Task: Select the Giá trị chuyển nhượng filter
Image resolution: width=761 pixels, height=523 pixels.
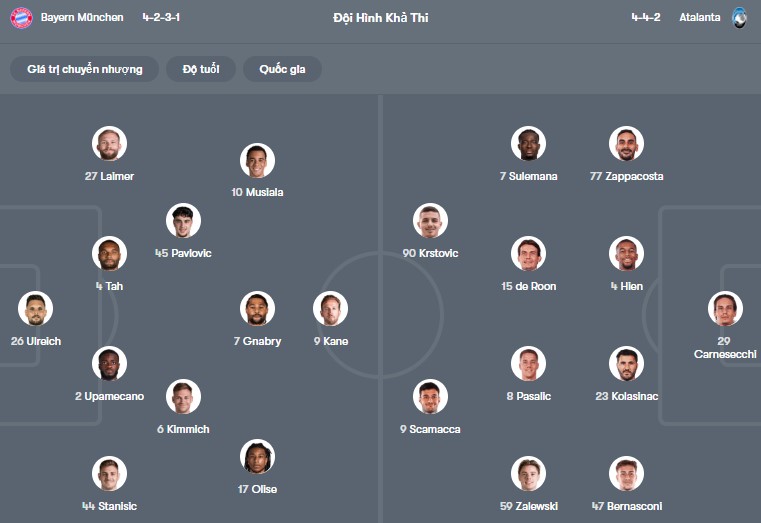Action: (85, 69)
